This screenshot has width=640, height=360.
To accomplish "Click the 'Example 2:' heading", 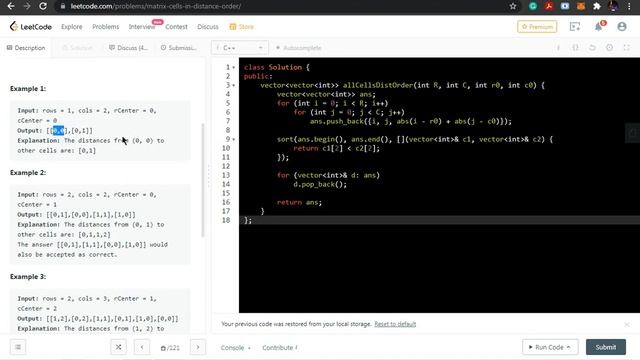I will 28,173.
